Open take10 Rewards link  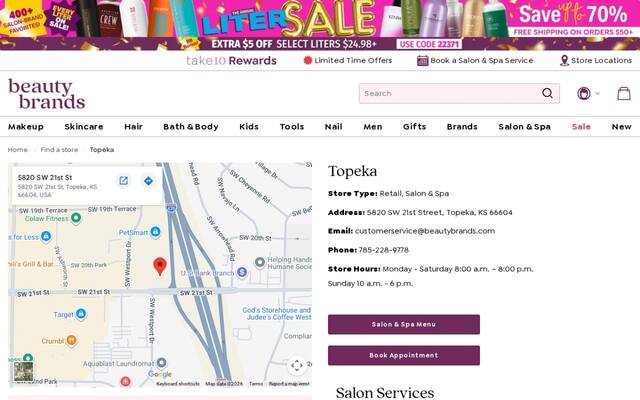pos(231,60)
